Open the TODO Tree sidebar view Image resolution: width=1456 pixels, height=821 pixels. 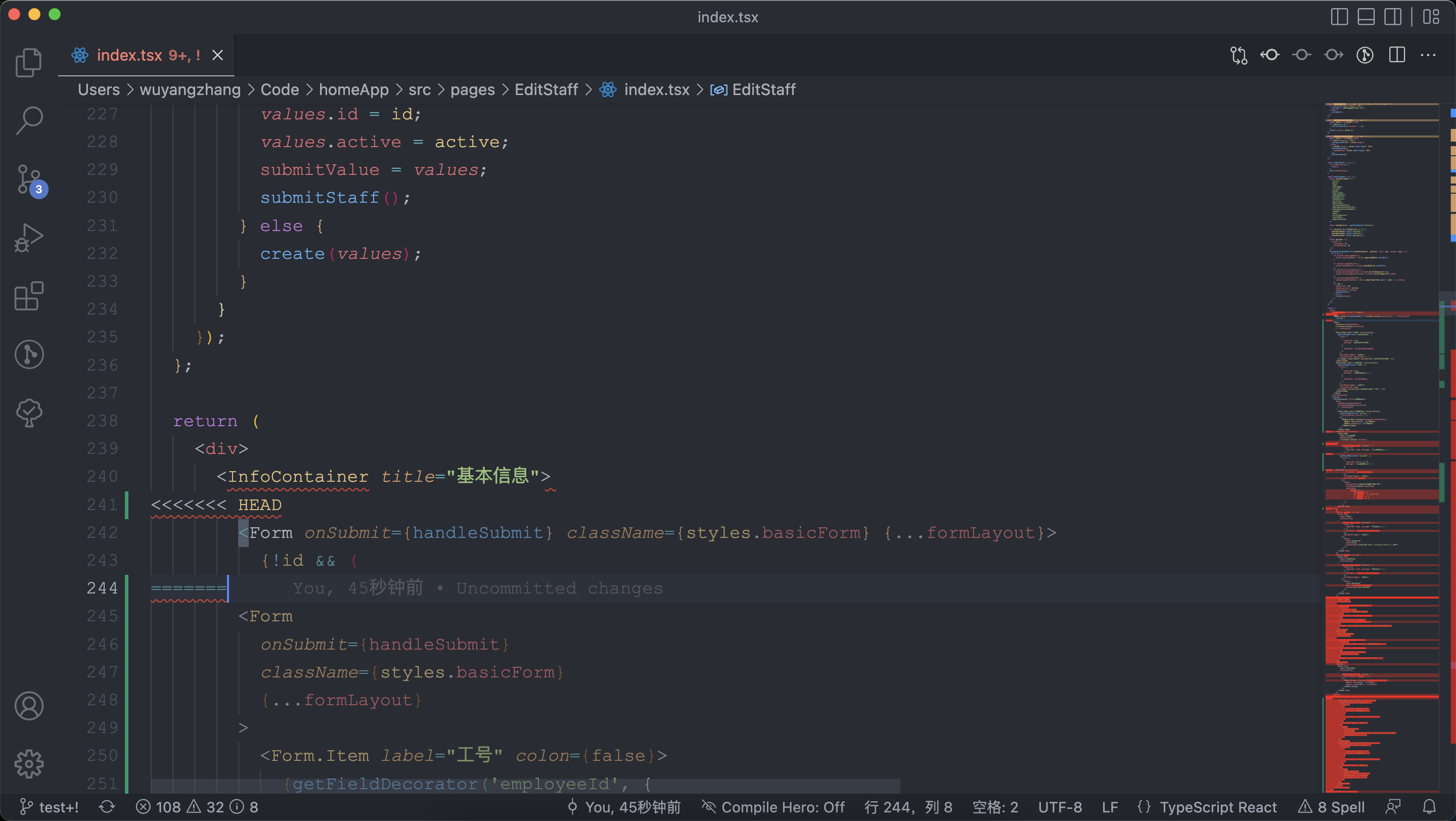point(29,413)
